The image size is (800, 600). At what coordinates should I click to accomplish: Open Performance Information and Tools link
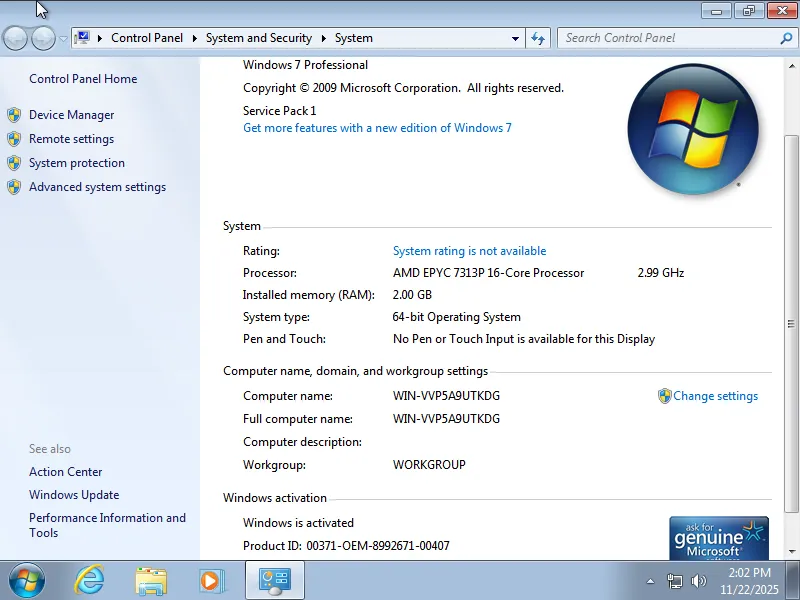point(107,525)
